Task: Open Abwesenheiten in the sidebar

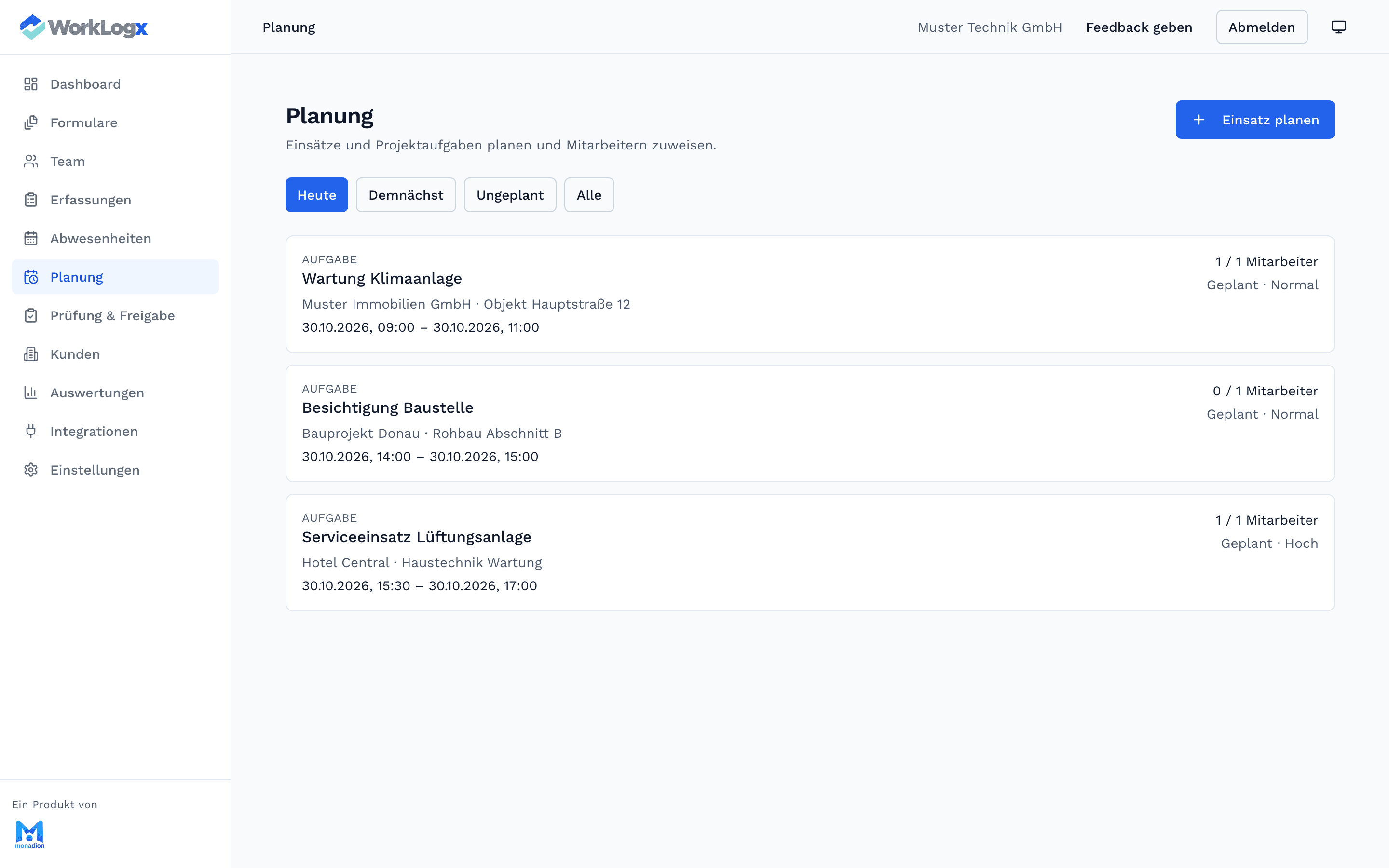Action: click(115, 238)
